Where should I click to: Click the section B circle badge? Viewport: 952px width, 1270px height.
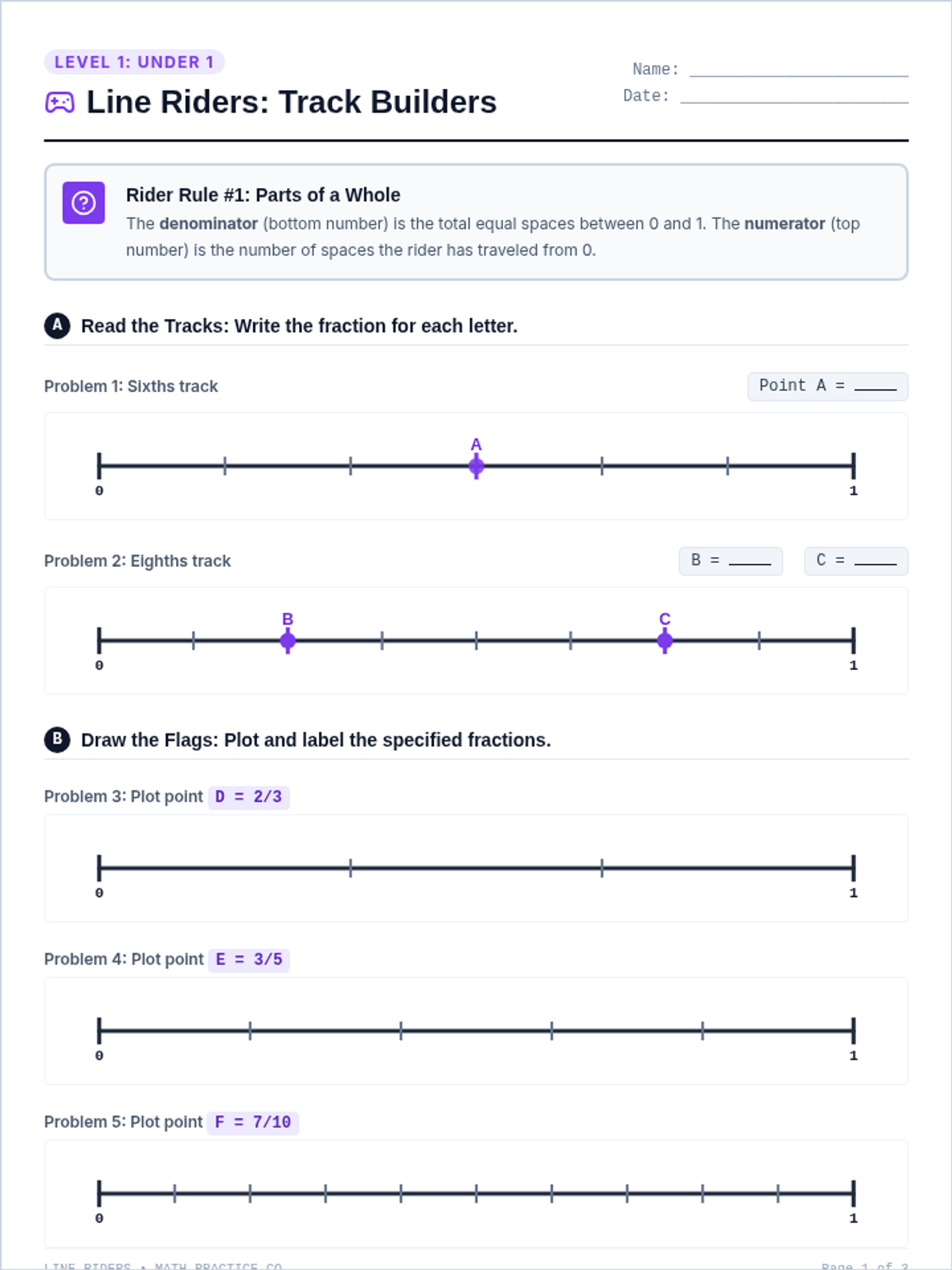[x=57, y=740]
